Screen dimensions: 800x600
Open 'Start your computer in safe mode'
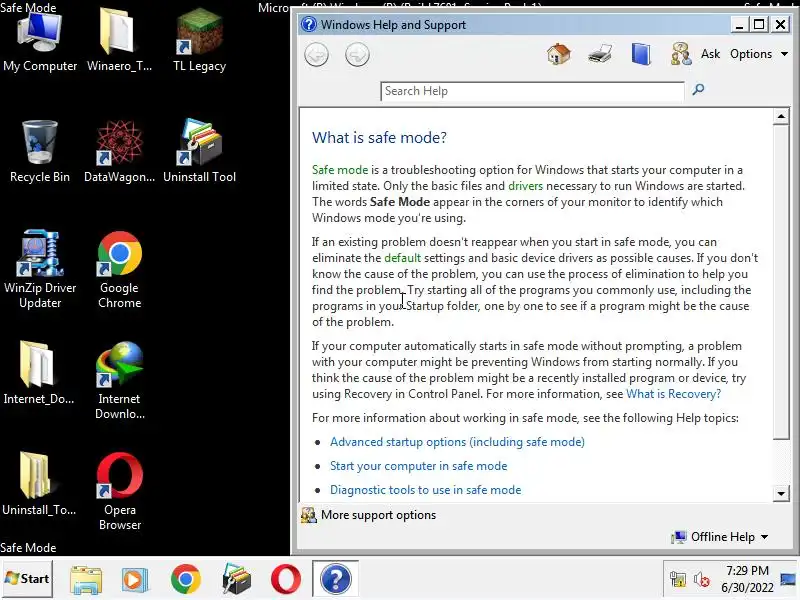pos(418,466)
